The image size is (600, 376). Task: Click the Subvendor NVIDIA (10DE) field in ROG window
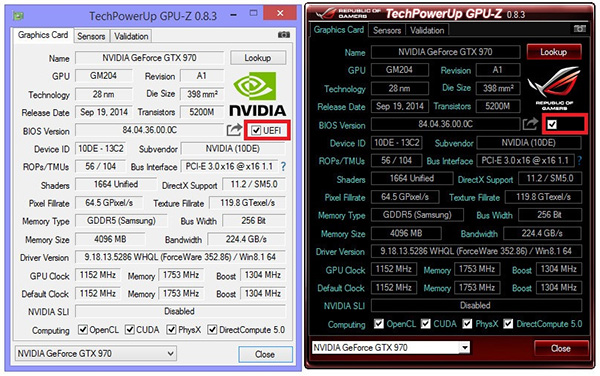(x=528, y=143)
